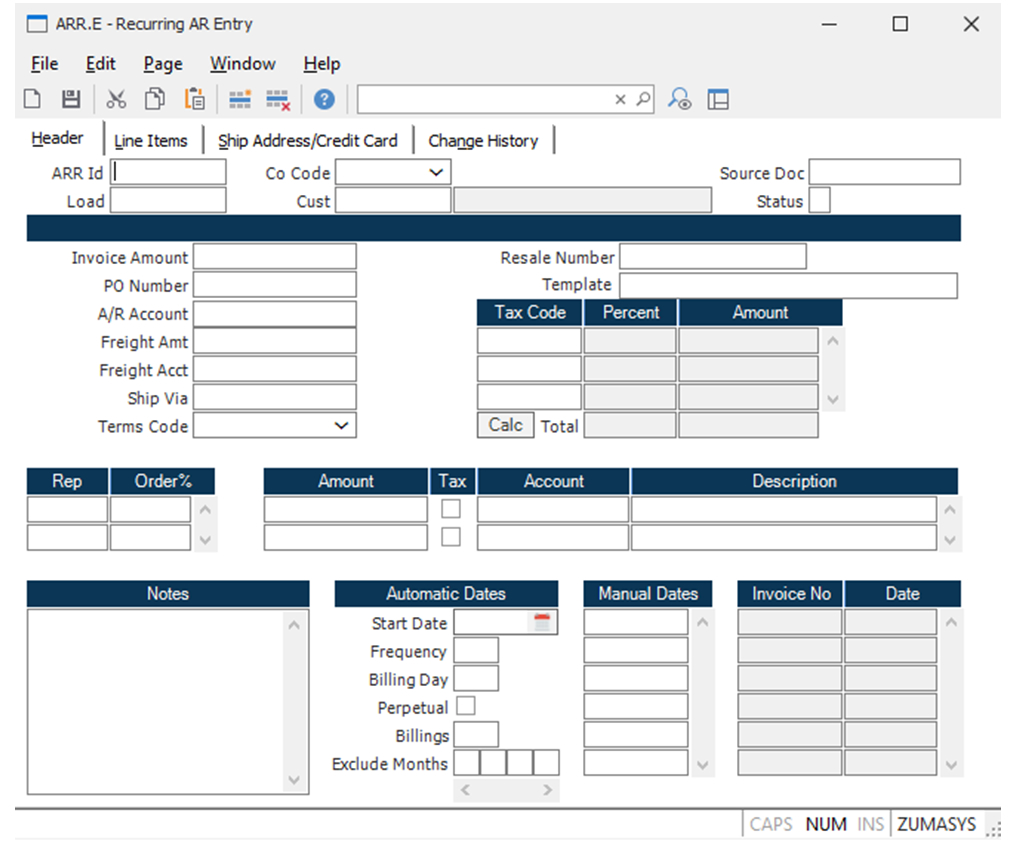Screen dimensions: 1015x843
Task: Click the ARR Id input field
Action: tap(168, 172)
